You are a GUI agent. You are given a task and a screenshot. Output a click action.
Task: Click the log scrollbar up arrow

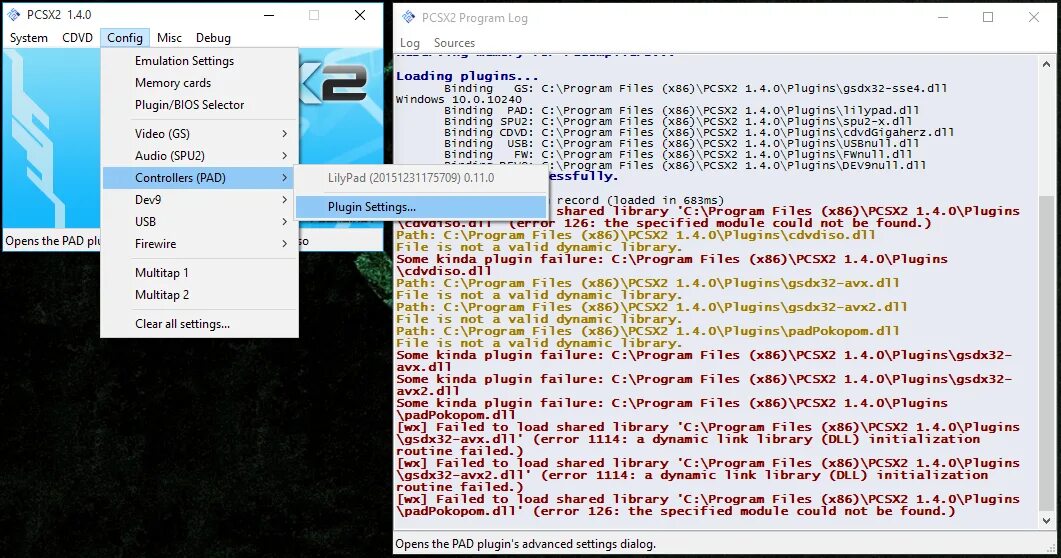1047,64
